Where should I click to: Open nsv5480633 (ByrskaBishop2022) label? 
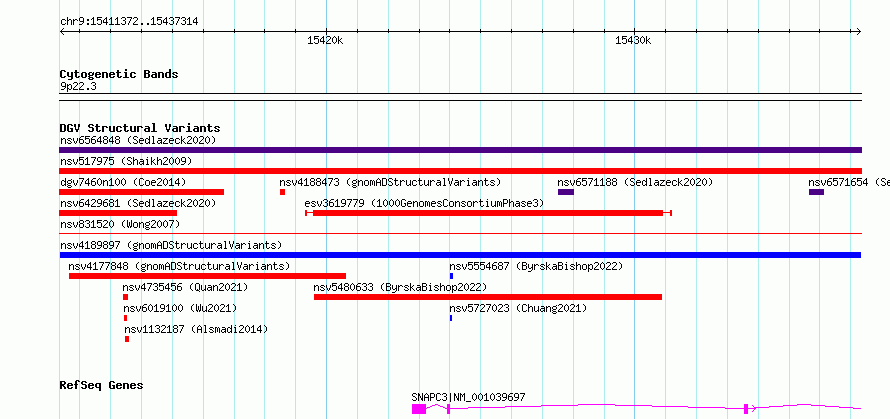click(400, 287)
